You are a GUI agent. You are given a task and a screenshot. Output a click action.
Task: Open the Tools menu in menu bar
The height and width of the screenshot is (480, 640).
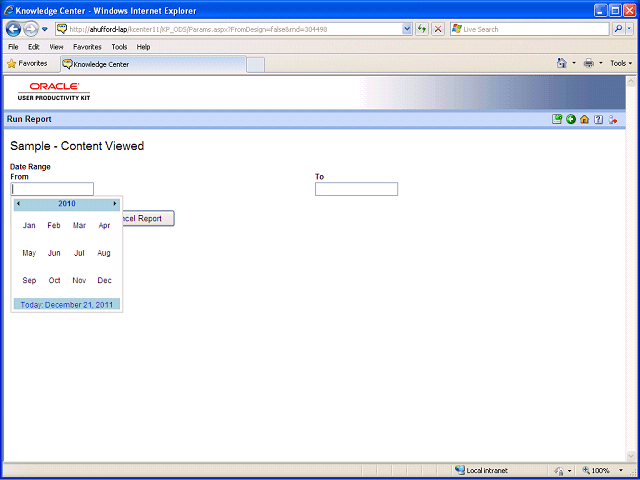[119, 47]
